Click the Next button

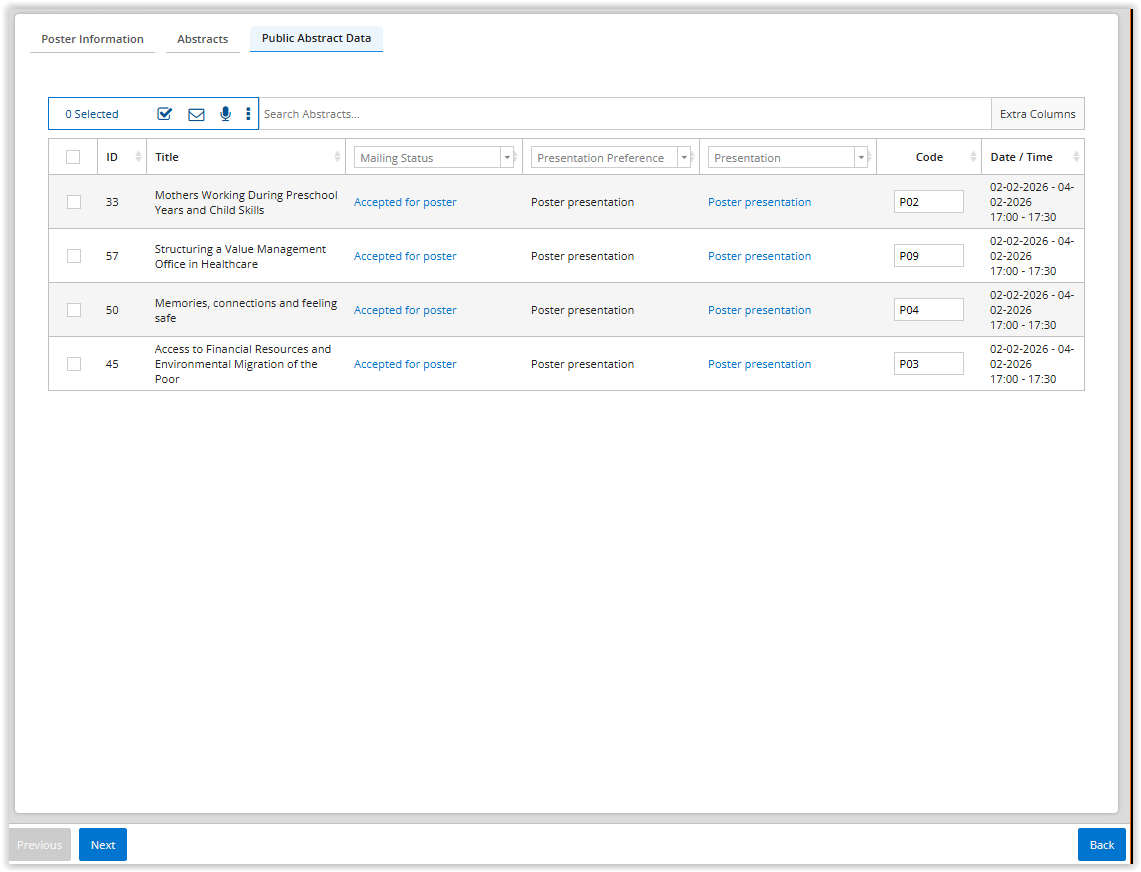[103, 845]
